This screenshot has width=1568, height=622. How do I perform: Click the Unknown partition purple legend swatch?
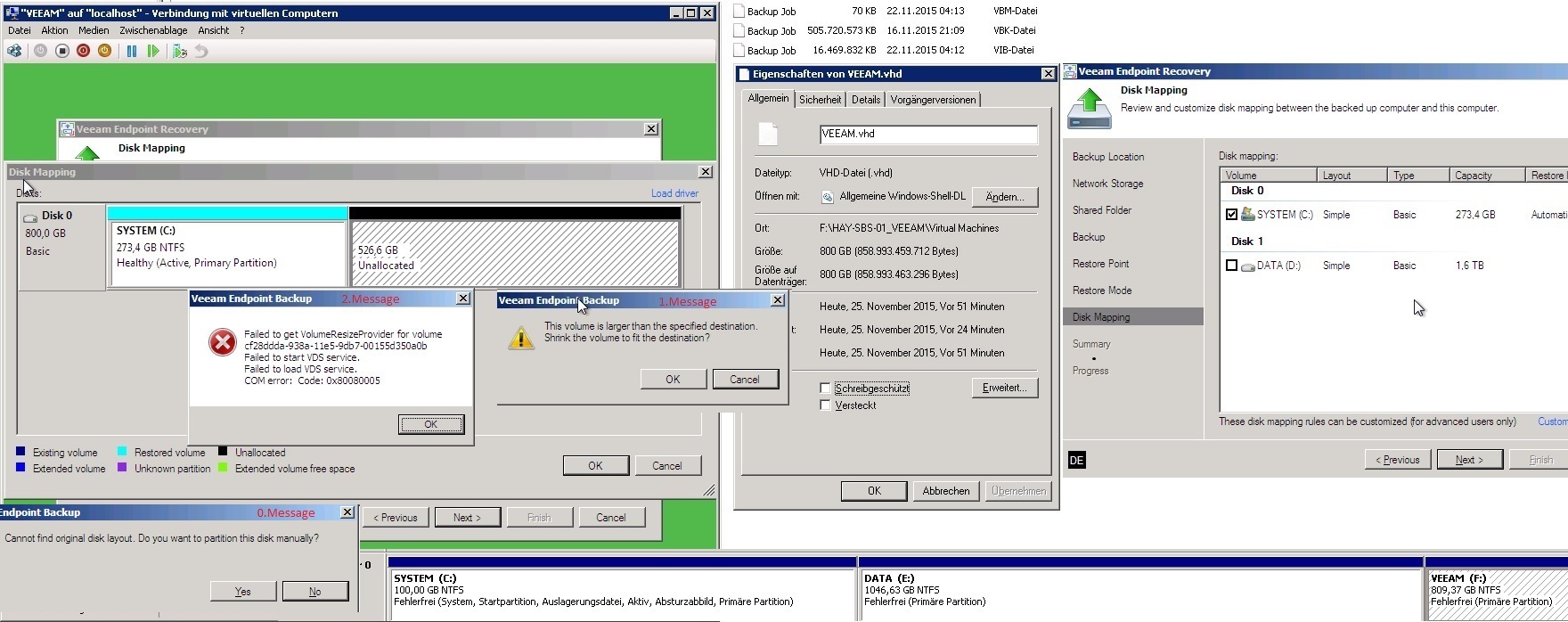[122, 468]
